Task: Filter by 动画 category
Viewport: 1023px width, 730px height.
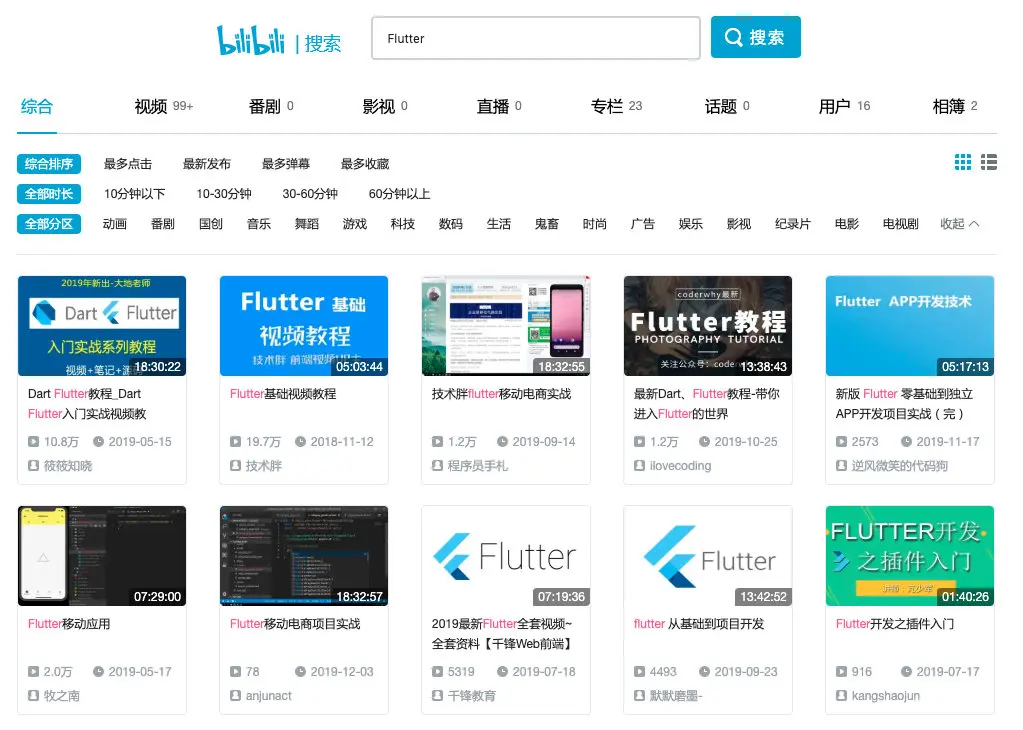Action: pyautogui.click(x=115, y=224)
